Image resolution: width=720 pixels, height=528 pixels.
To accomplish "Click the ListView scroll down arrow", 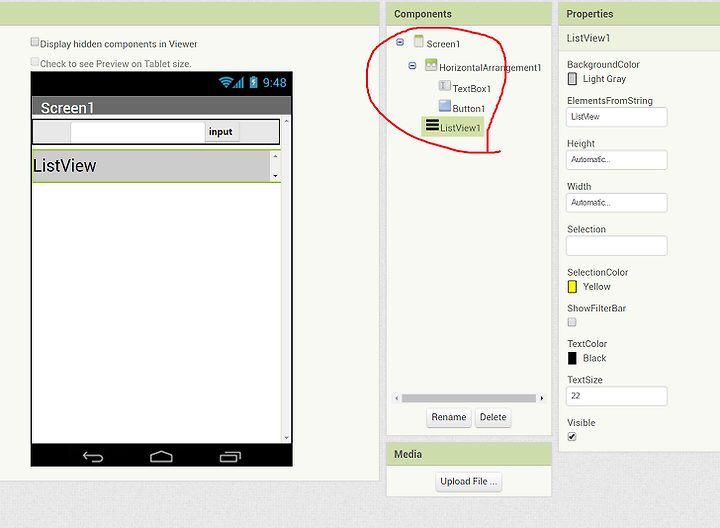I will [x=275, y=176].
